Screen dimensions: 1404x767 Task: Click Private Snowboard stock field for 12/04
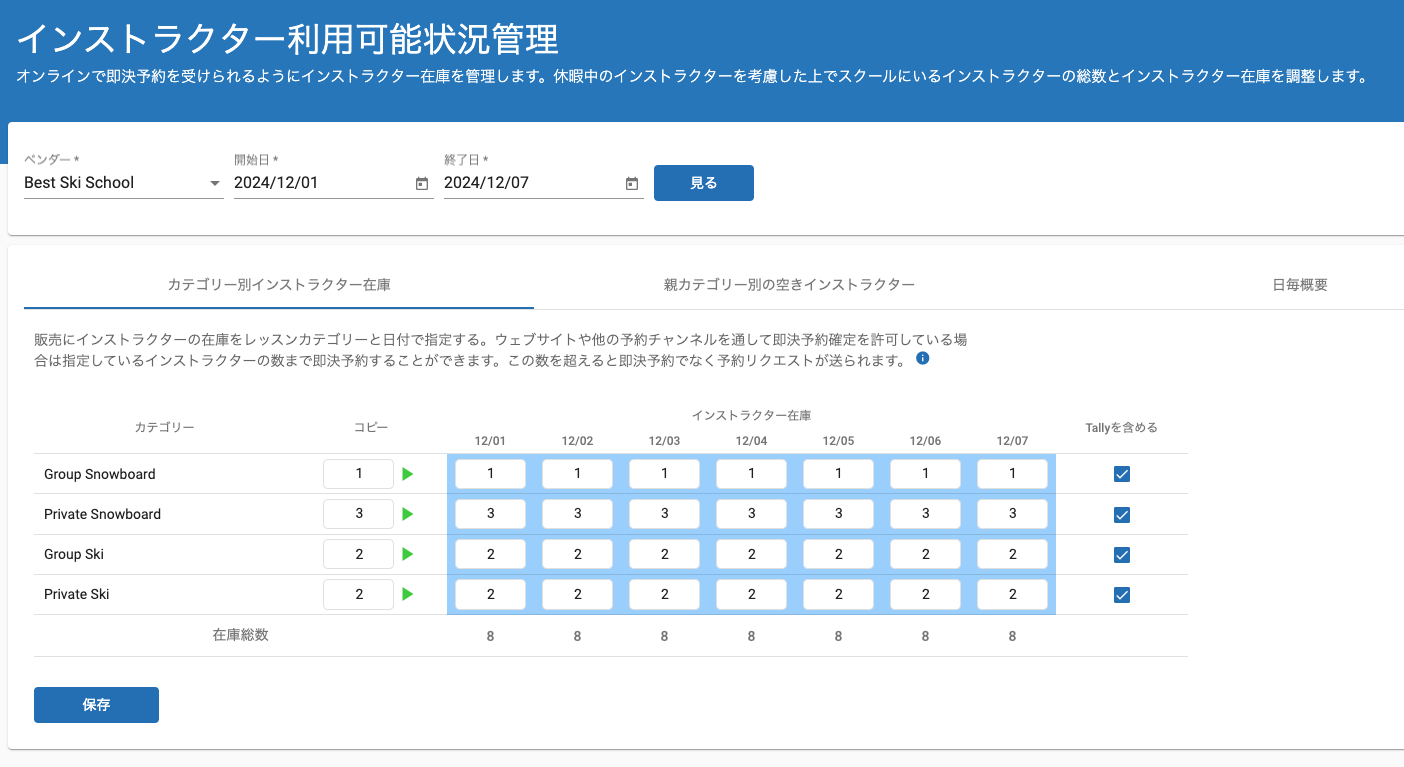coord(751,514)
